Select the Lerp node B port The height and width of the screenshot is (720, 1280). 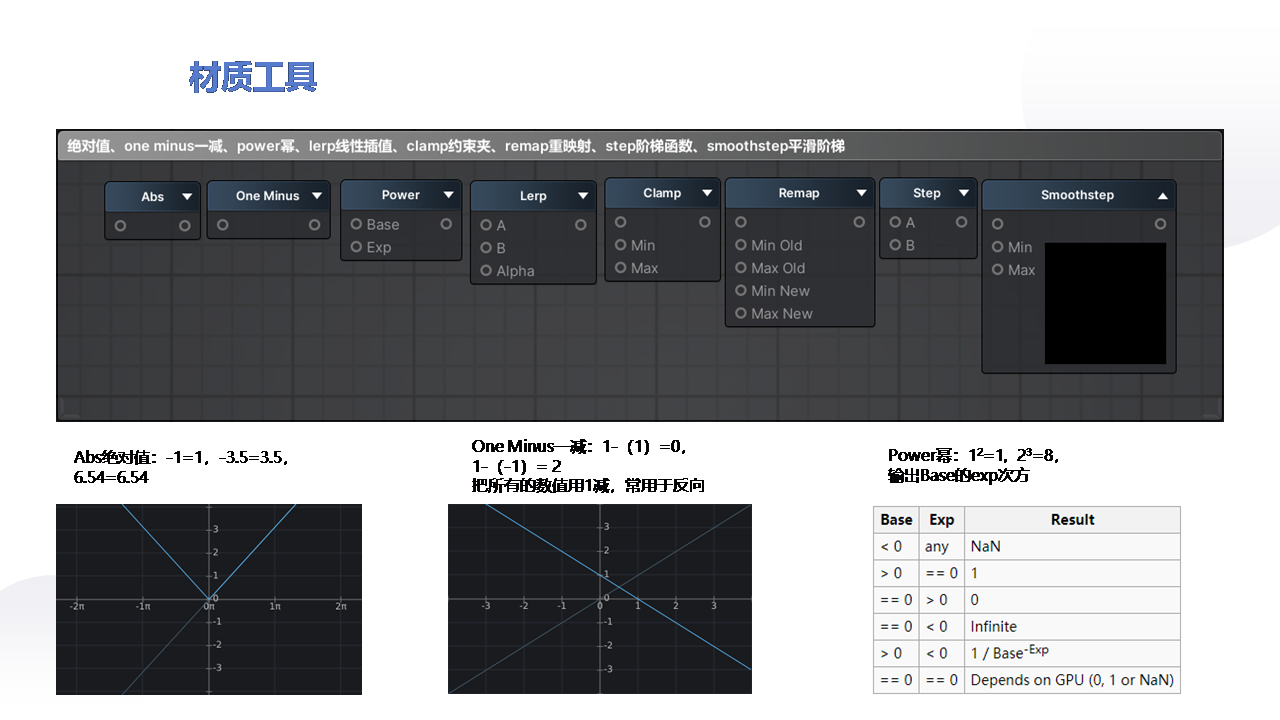click(x=486, y=248)
